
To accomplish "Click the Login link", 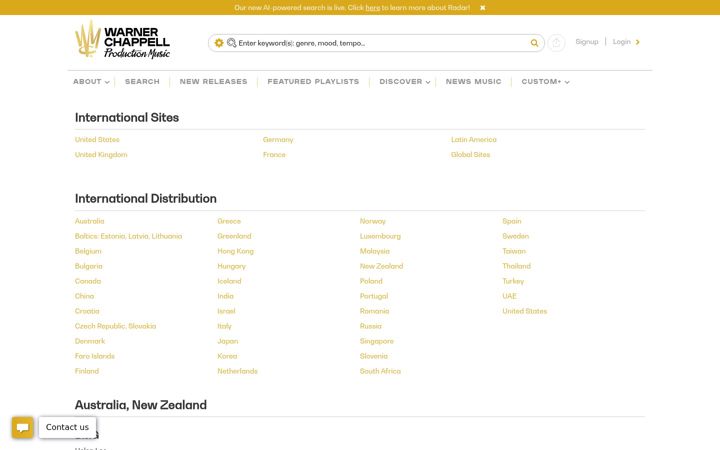I will (x=621, y=42).
